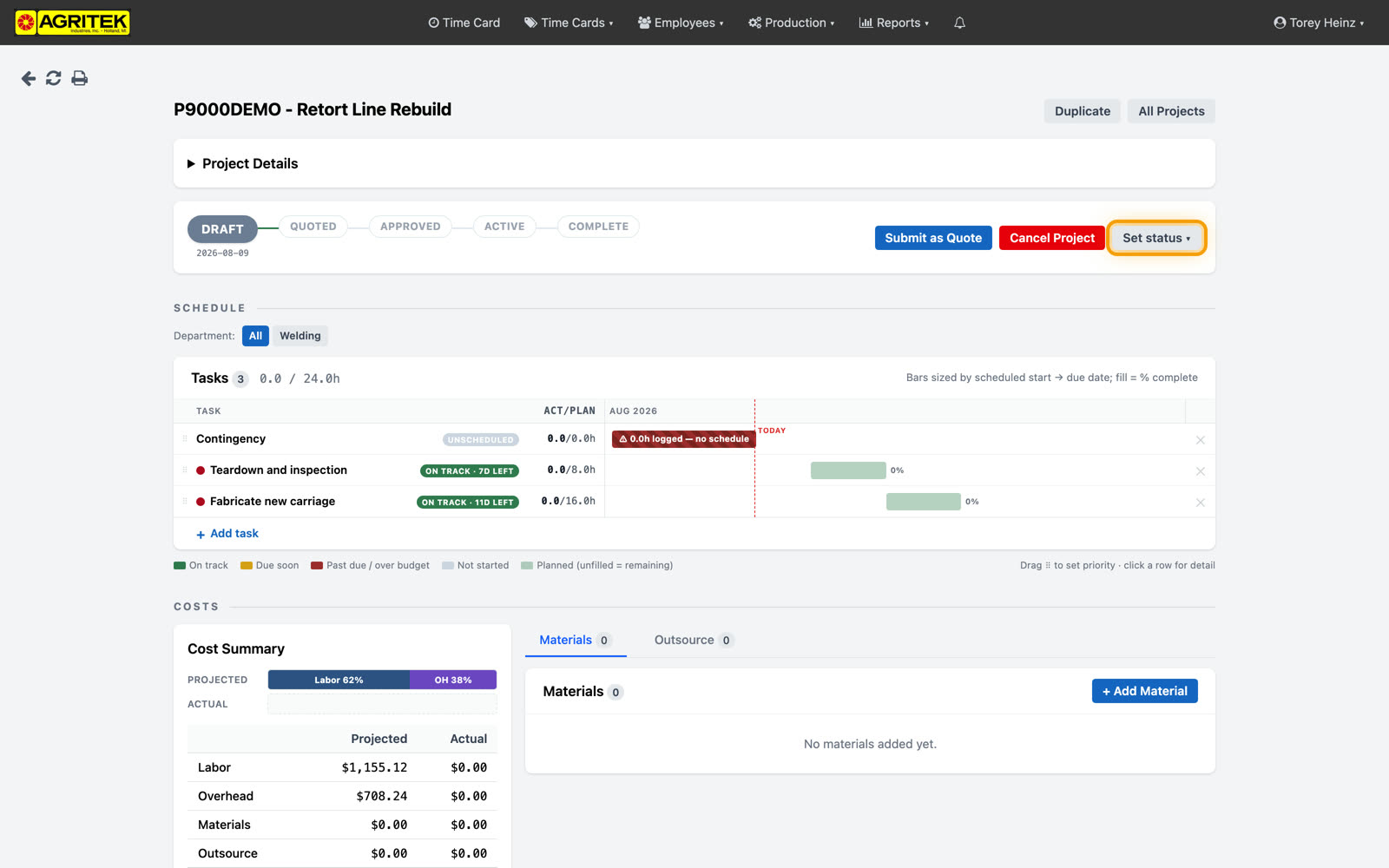Click the Labor 62% projected bar segment
Viewport: 1389px width, 868px height.
click(339, 680)
